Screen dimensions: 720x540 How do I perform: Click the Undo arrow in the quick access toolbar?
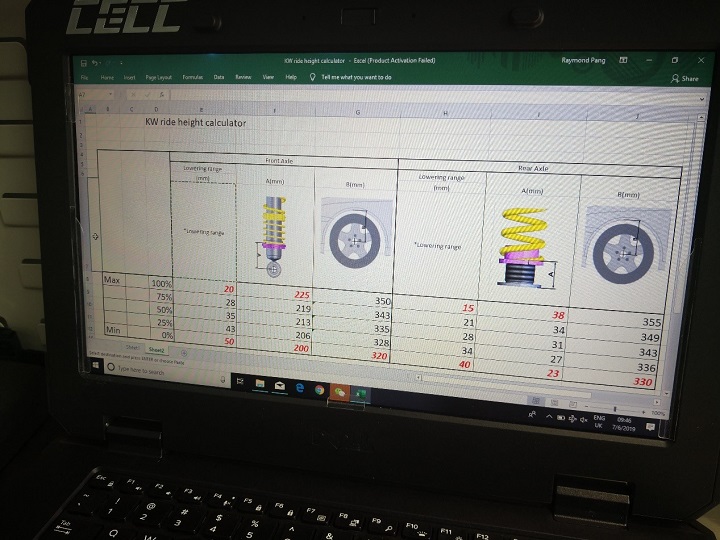(x=95, y=63)
